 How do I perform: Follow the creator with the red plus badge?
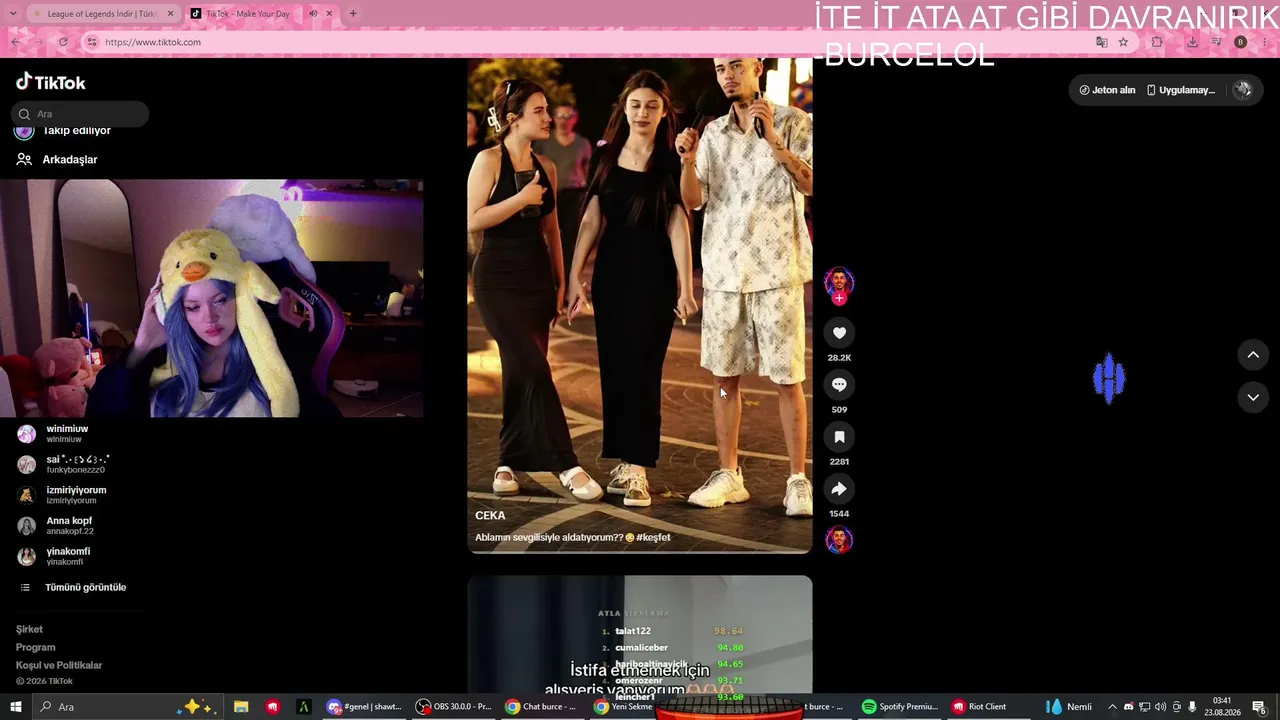coord(839,298)
